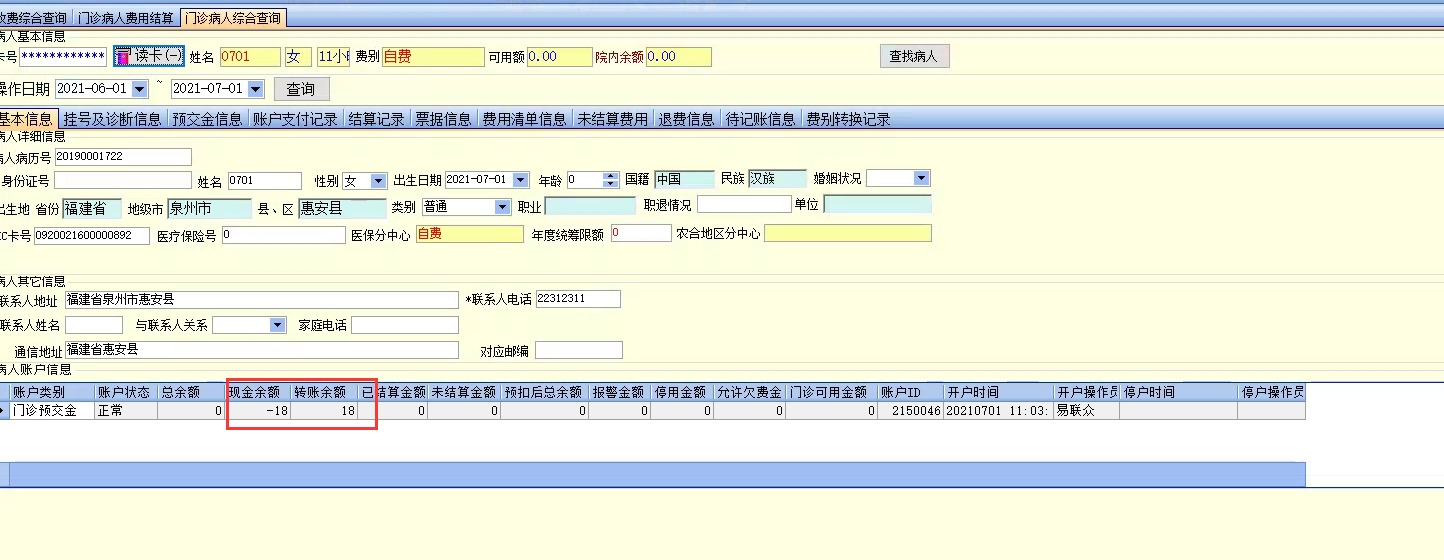Click the empty 身份证号 field
The height and width of the screenshot is (560, 1444).
tap(122, 181)
